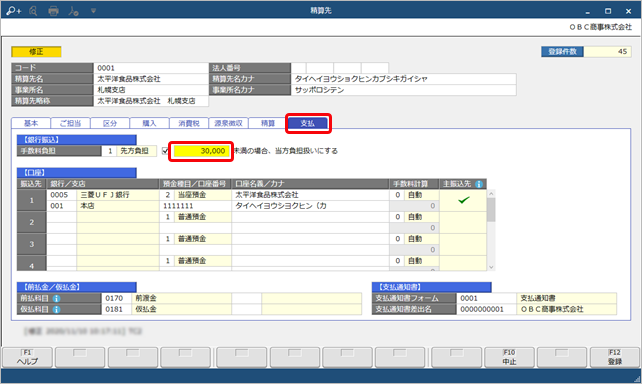Click row 3 header in 口座 table

32,244
